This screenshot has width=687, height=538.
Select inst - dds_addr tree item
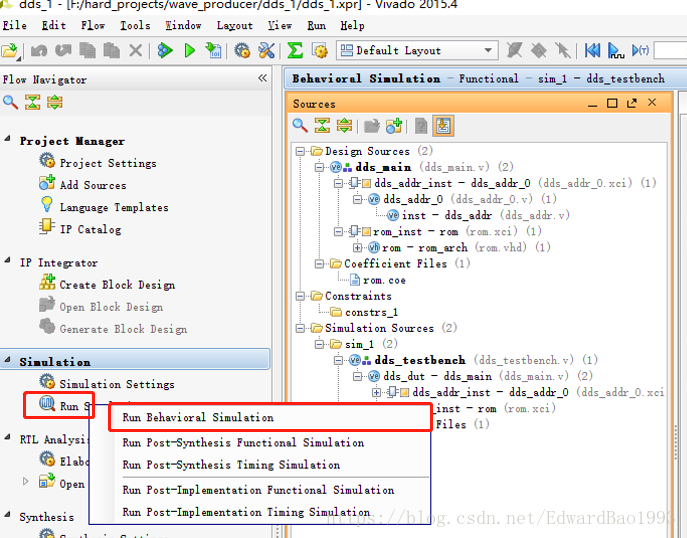pyautogui.click(x=446, y=216)
